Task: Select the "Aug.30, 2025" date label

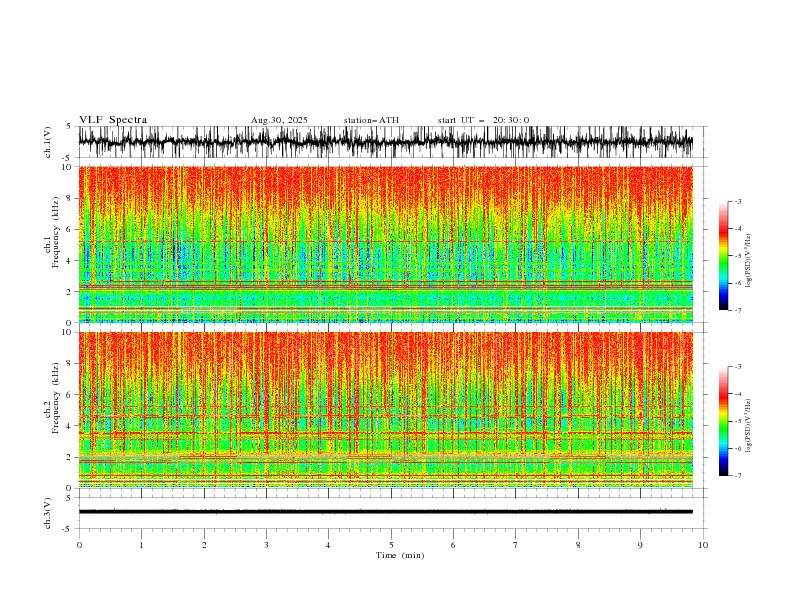Action: point(279,120)
